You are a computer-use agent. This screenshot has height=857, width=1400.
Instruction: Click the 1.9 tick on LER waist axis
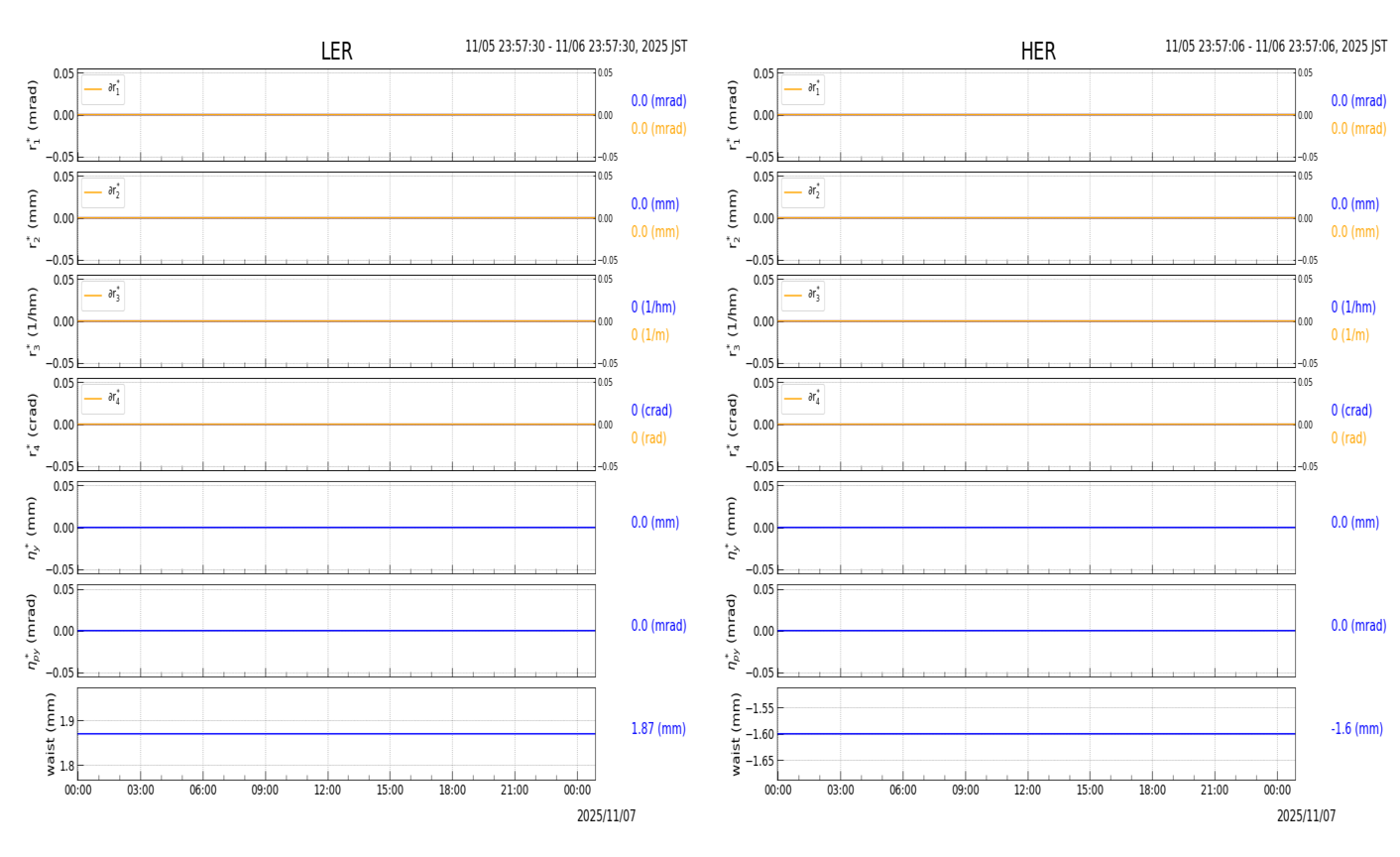click(x=66, y=721)
